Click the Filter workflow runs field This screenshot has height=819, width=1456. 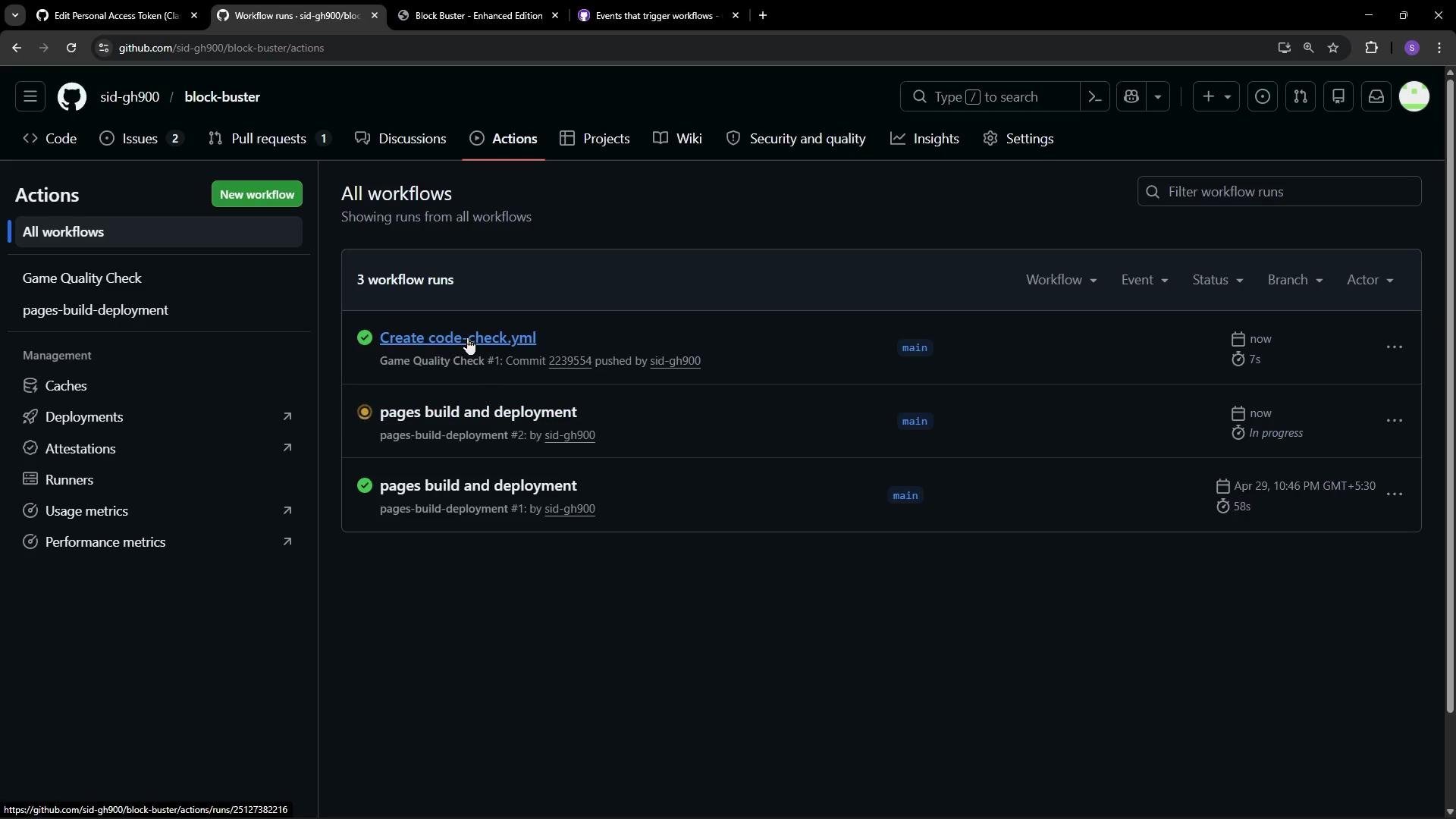(x=1279, y=192)
